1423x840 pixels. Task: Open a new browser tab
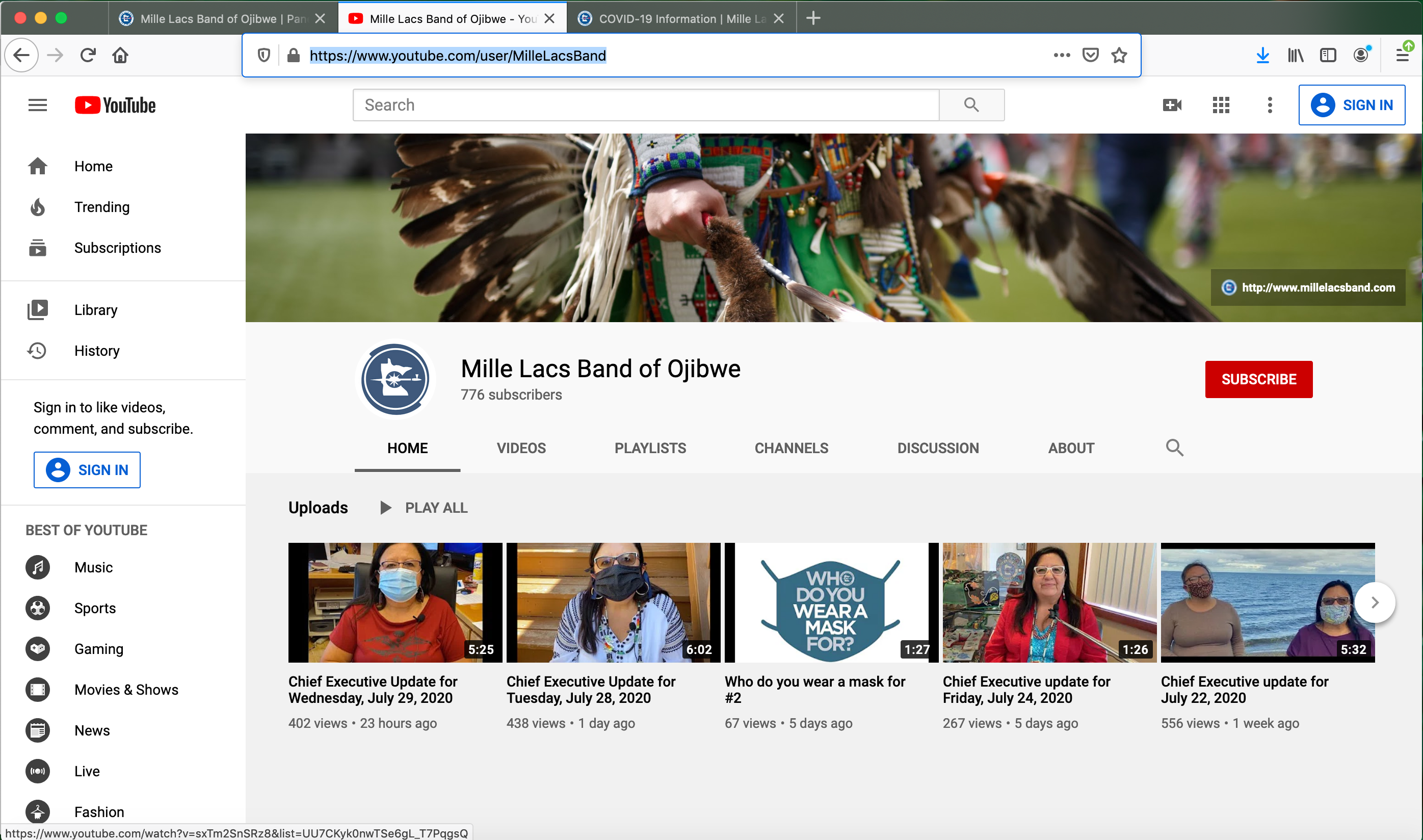tap(813, 18)
